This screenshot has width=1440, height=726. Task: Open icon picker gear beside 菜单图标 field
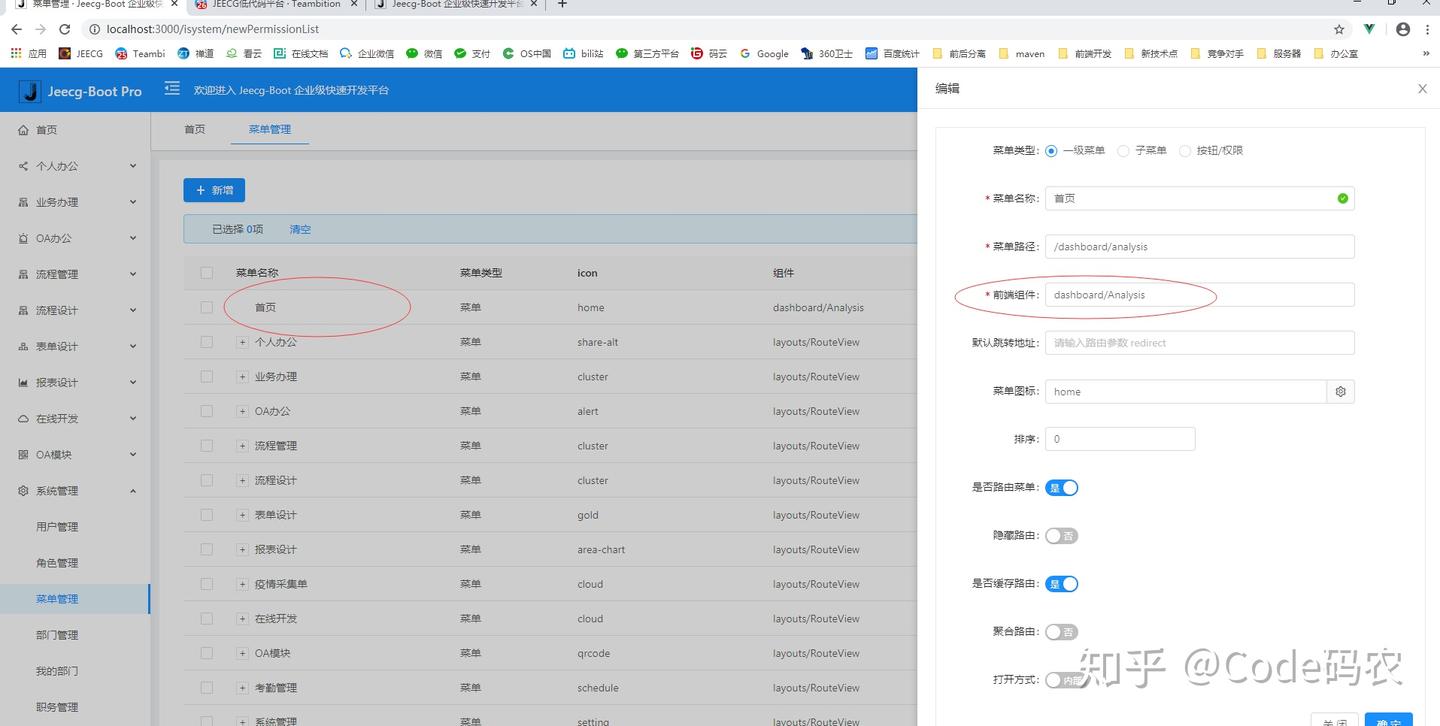1341,391
